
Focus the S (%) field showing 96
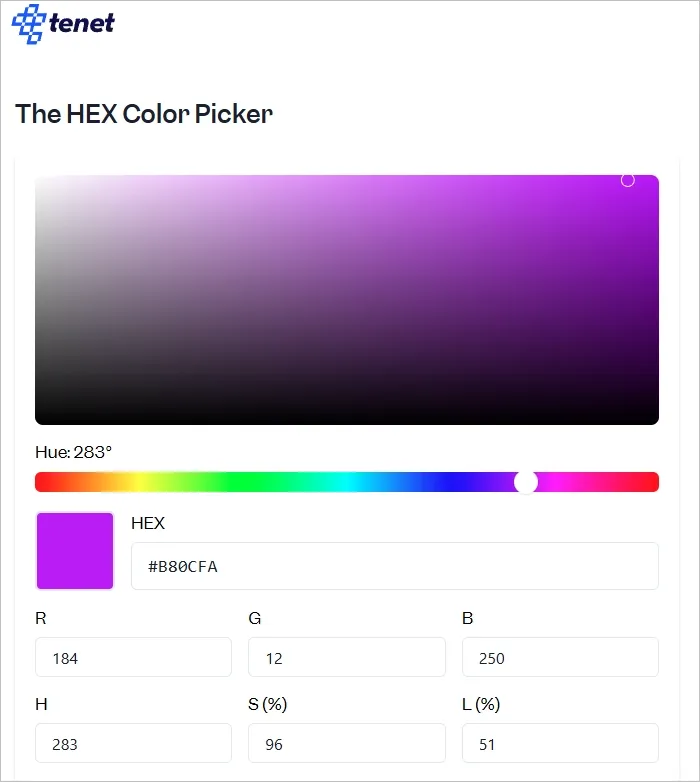coord(346,744)
